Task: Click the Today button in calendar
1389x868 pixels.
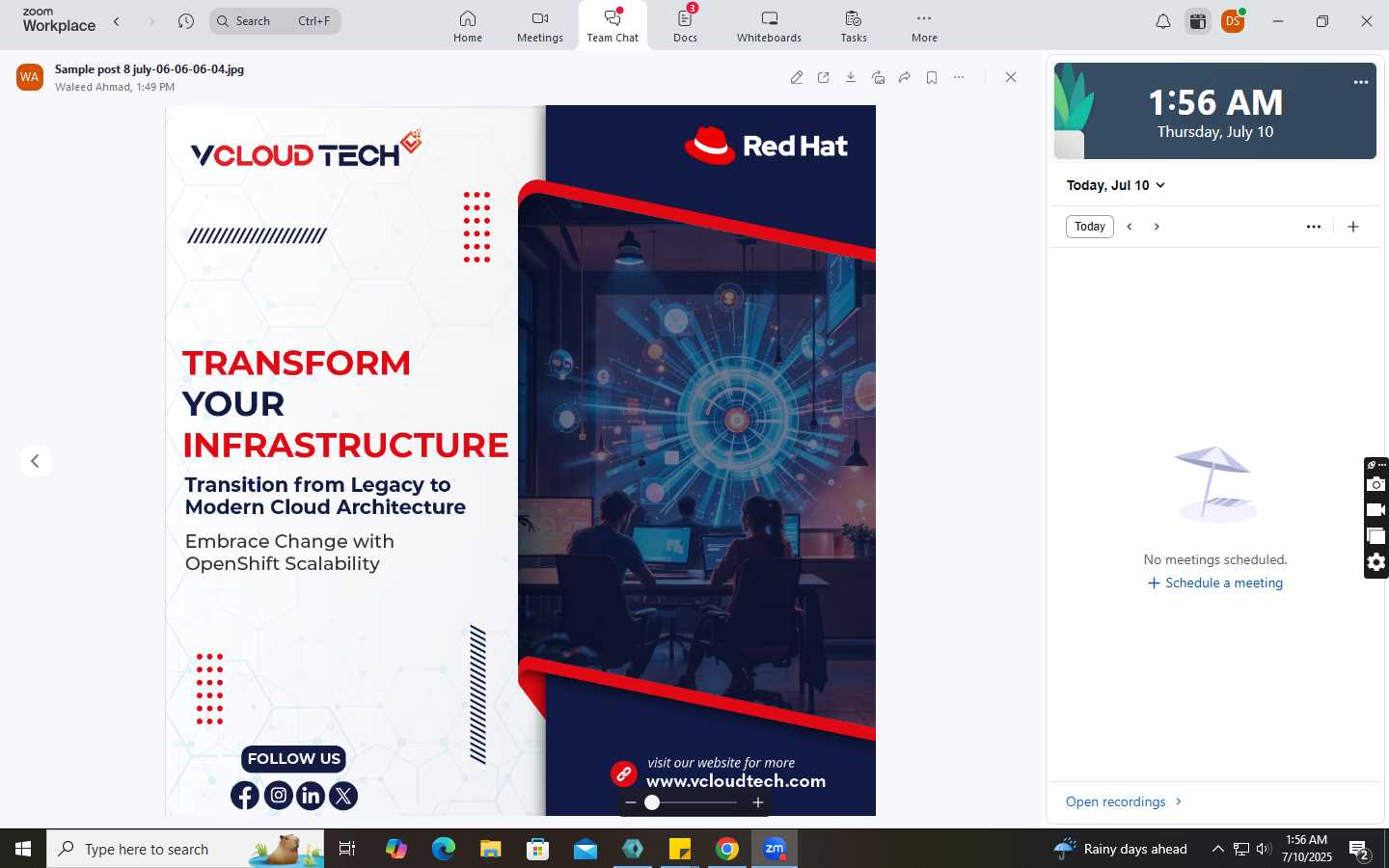Action: coord(1090,227)
